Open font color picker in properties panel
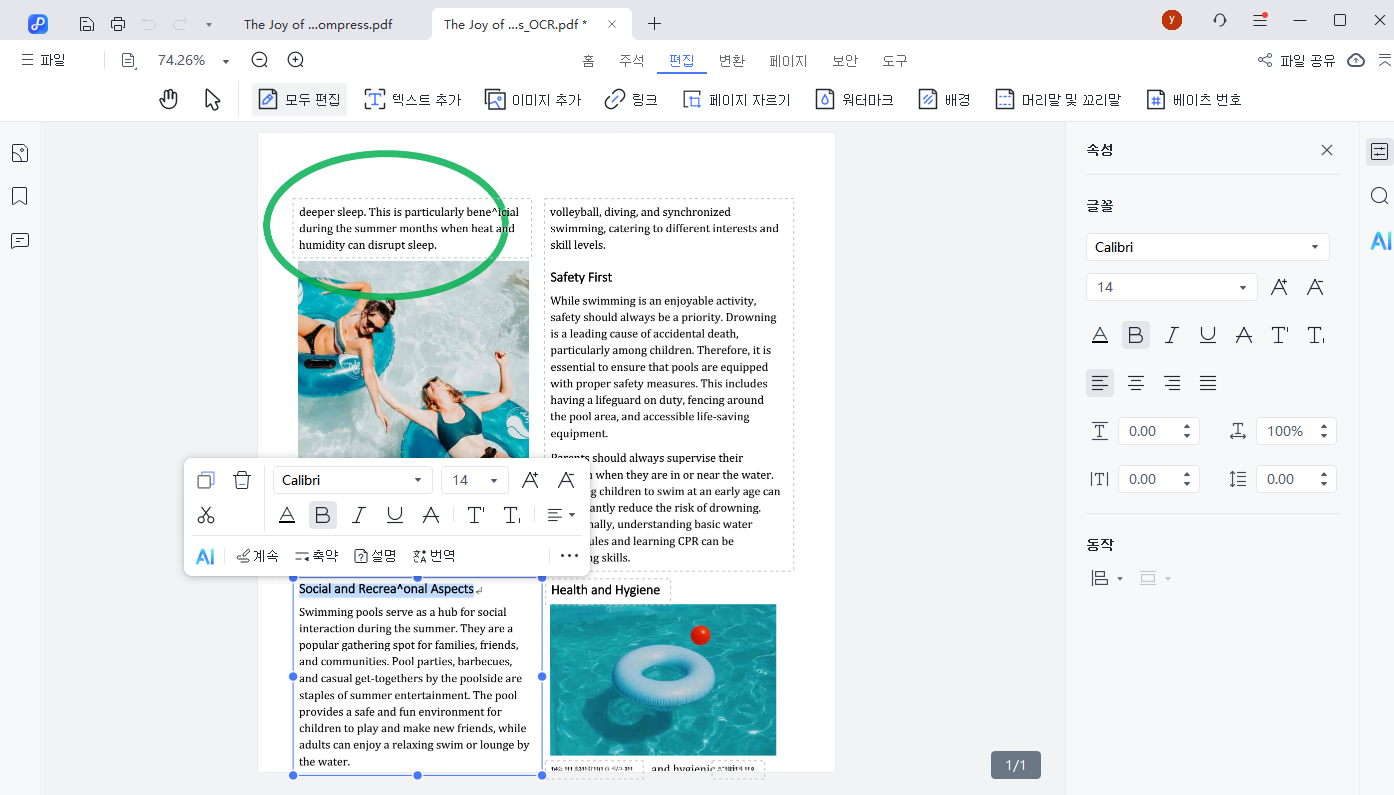This screenshot has height=795, width=1394. tap(1100, 335)
